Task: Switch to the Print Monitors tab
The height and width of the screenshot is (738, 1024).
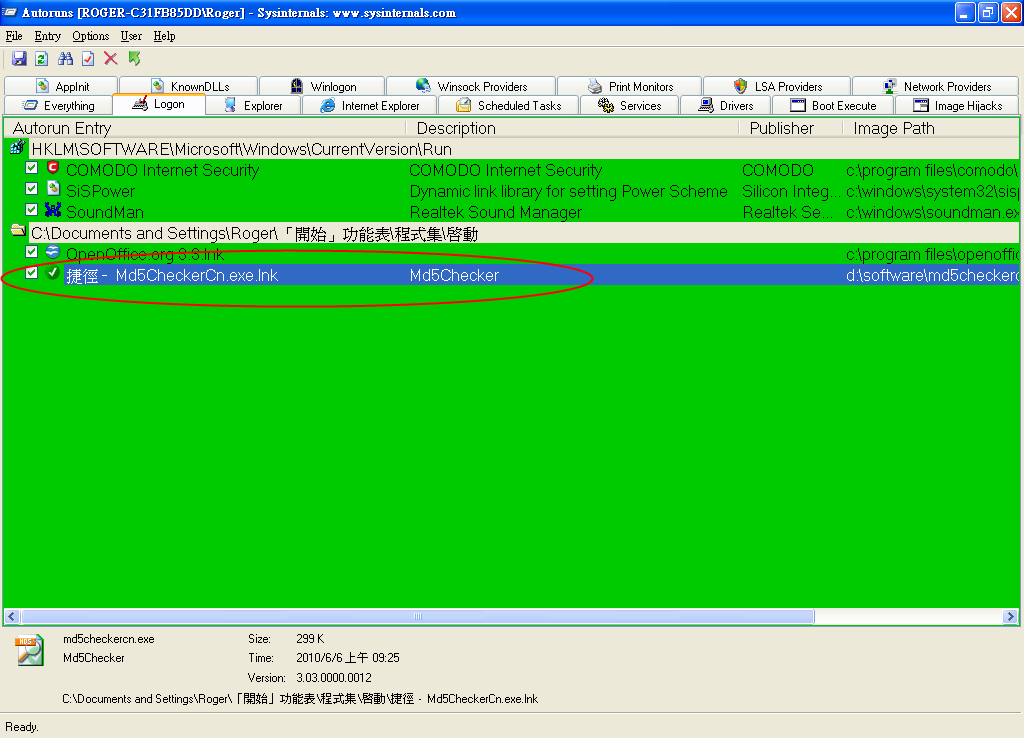Action: pos(630,86)
